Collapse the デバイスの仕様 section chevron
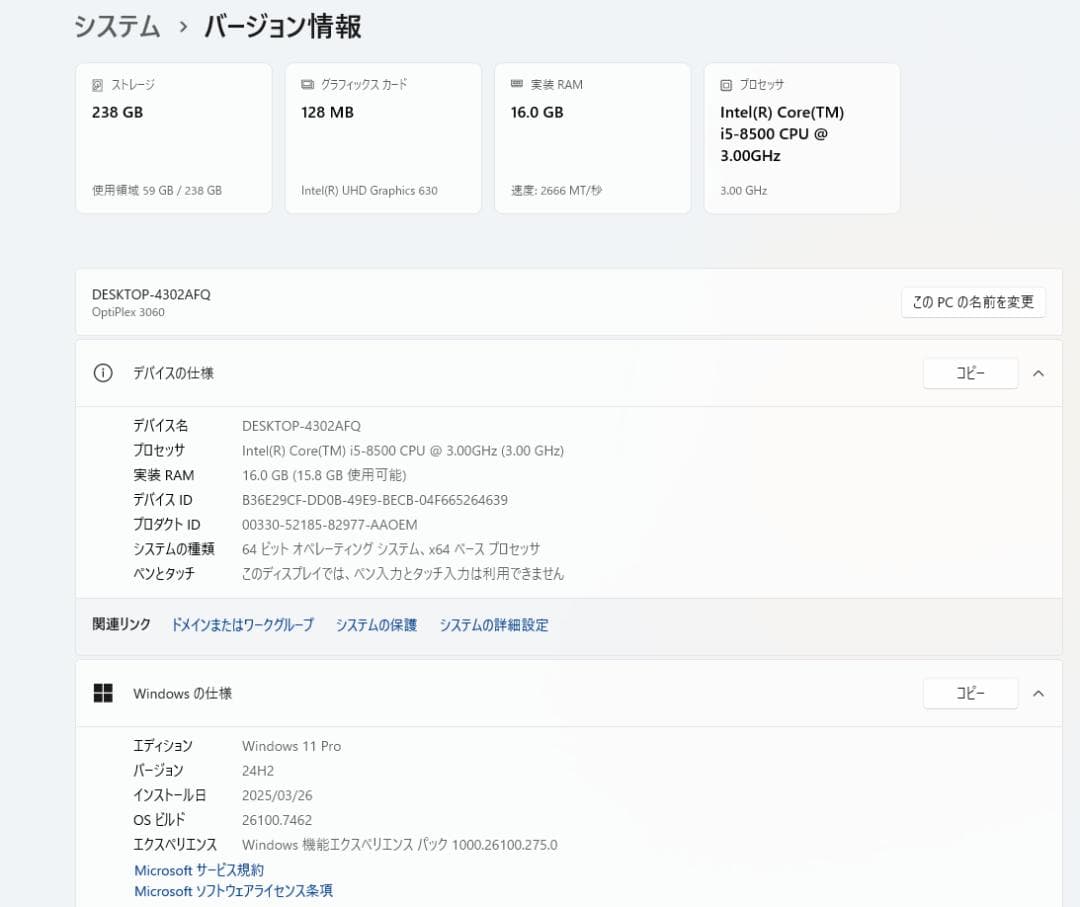Screen dimensions: 1080x907 tap(1039, 373)
